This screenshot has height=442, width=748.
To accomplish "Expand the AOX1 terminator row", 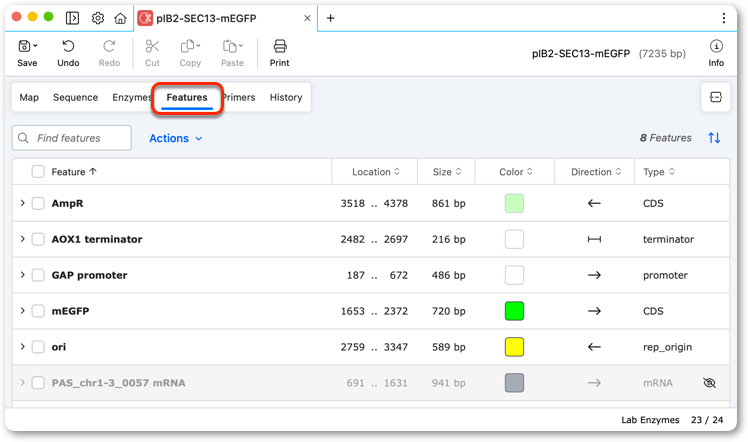I will 22,239.
